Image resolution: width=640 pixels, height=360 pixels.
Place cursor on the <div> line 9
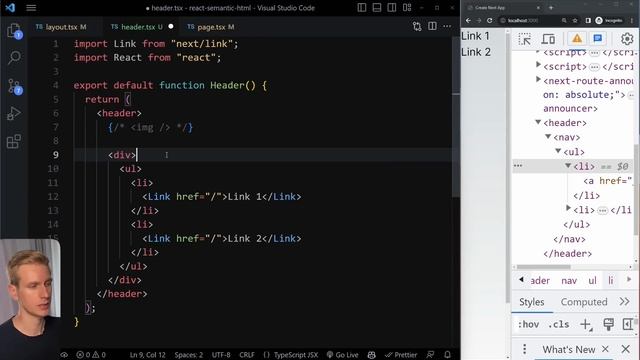click(x=122, y=155)
